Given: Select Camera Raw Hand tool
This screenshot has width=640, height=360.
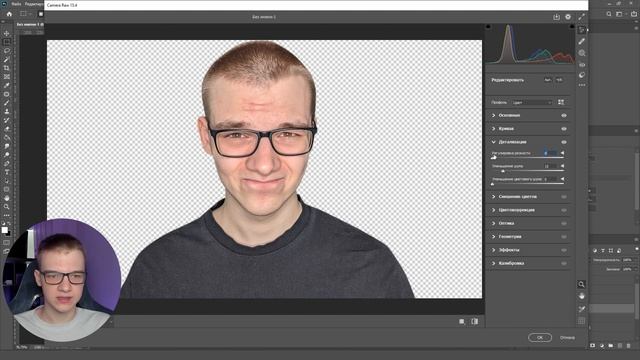Looking at the screenshot, I should click(x=582, y=296).
